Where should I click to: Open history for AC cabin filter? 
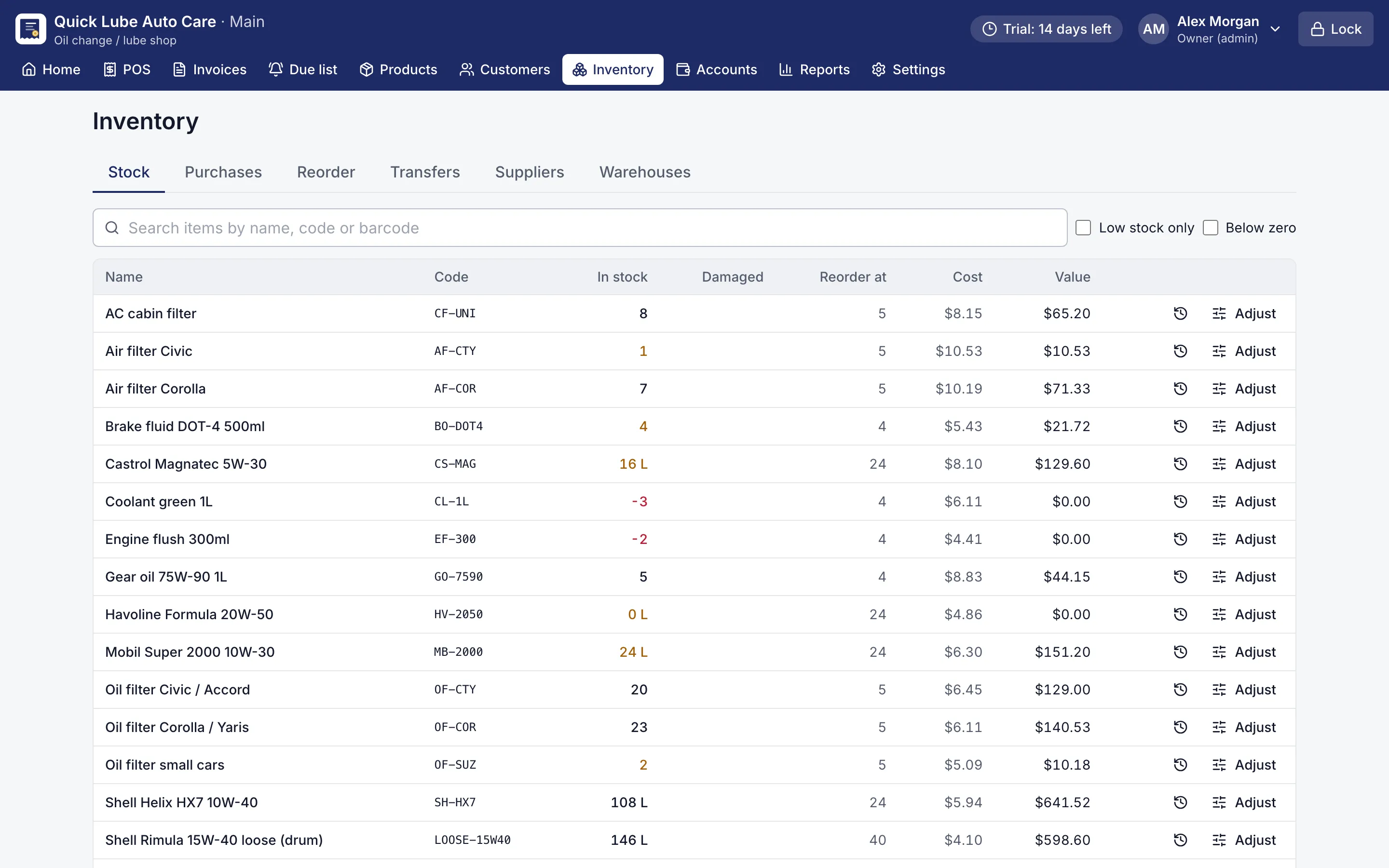(x=1180, y=313)
